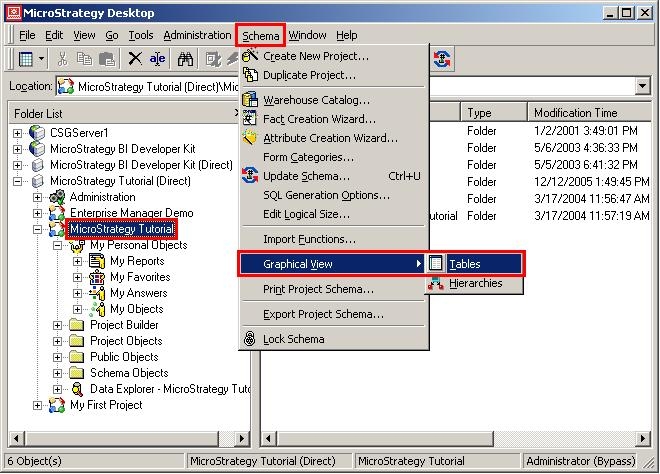Sort by the Modification Time column header

click(575, 113)
